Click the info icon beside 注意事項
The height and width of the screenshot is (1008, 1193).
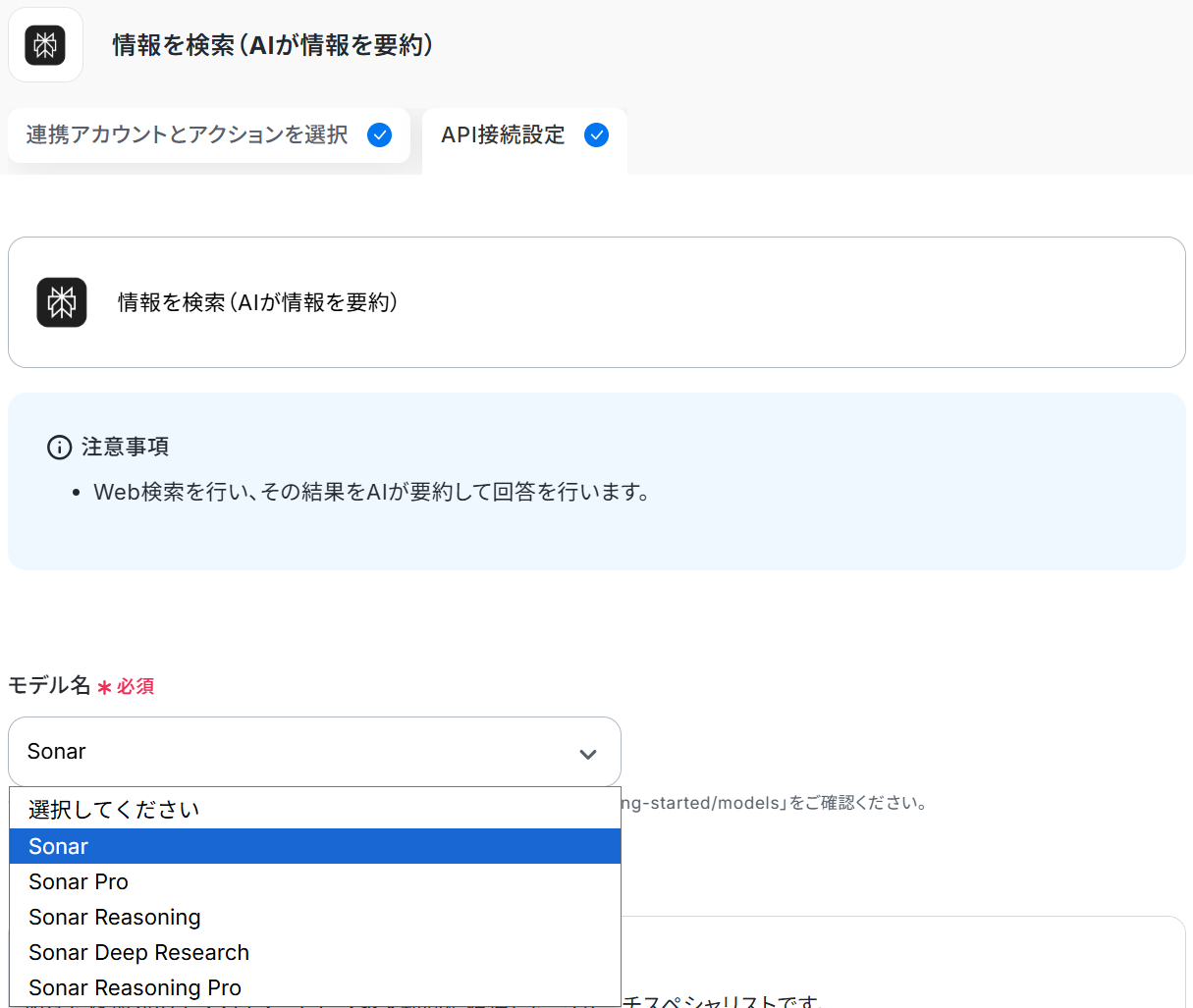[x=59, y=448]
